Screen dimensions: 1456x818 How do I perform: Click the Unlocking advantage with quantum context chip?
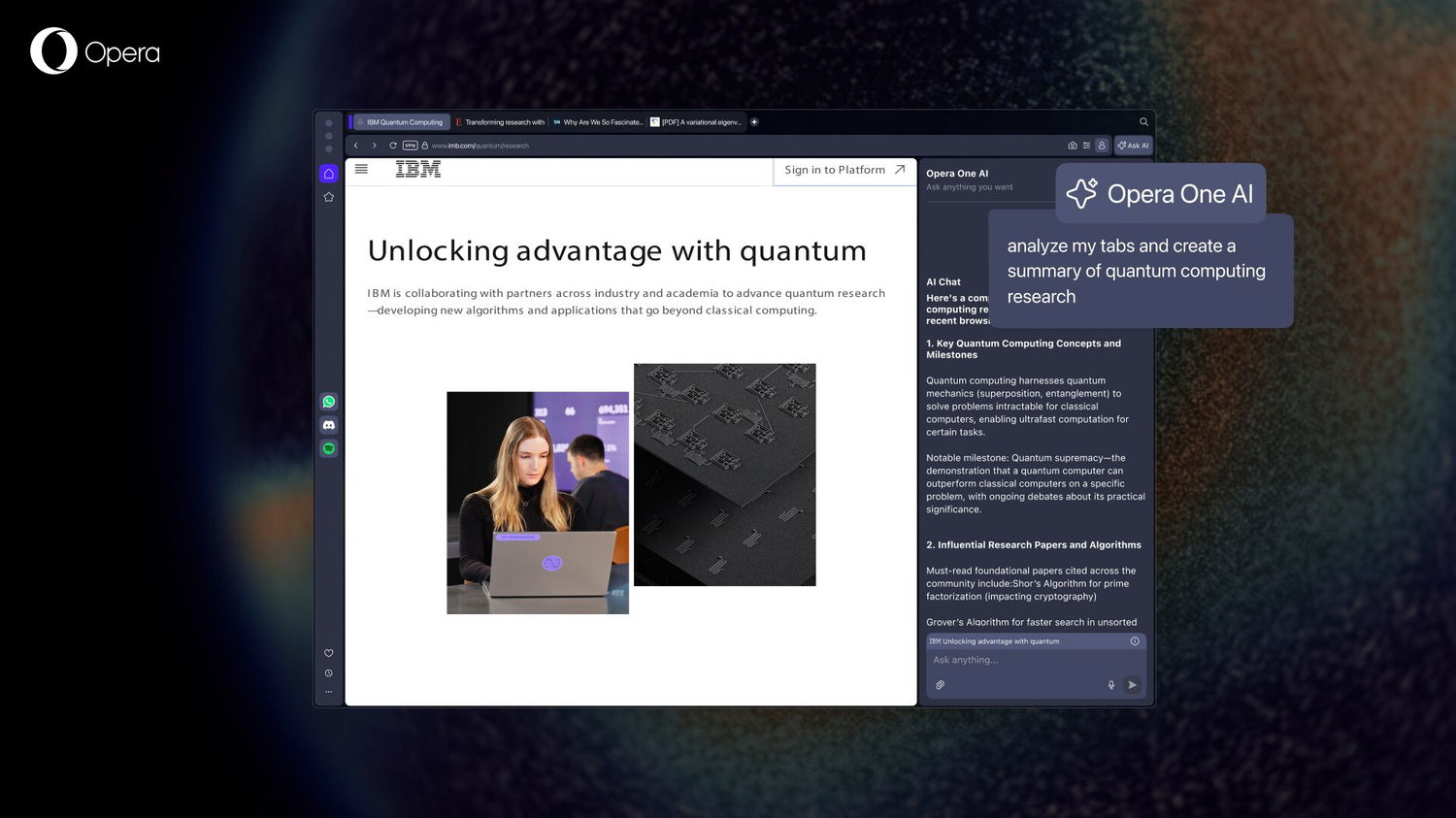click(x=1036, y=641)
